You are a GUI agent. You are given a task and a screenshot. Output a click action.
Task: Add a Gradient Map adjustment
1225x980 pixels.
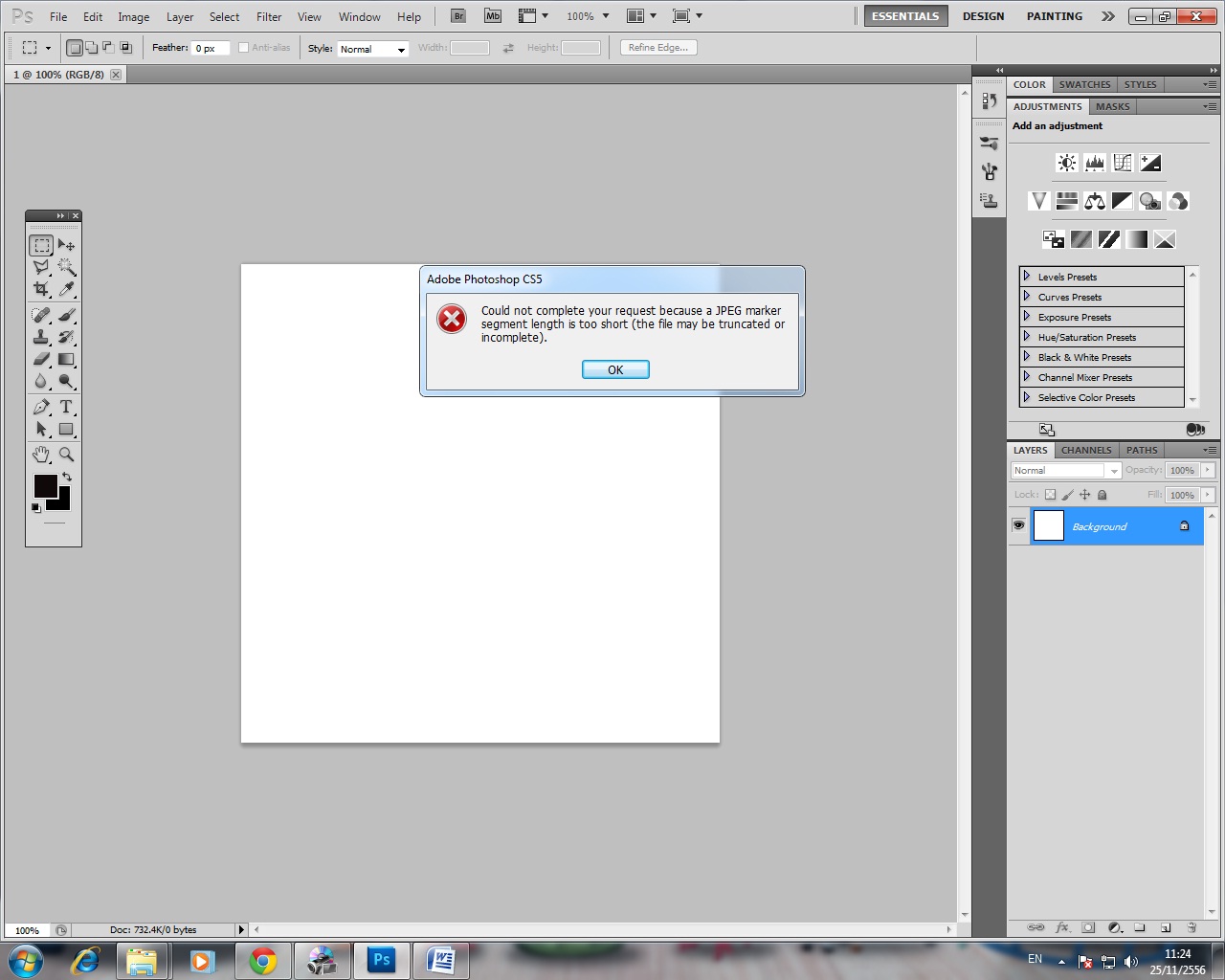pyautogui.click(x=1137, y=239)
